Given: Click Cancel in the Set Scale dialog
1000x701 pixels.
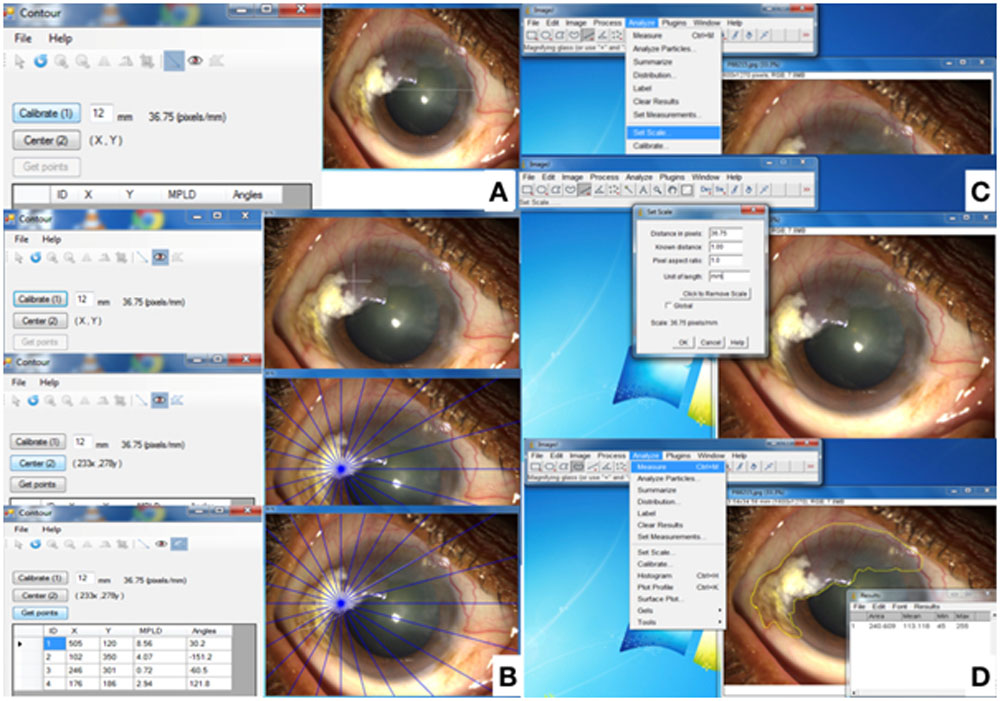Looking at the screenshot, I should (710, 343).
